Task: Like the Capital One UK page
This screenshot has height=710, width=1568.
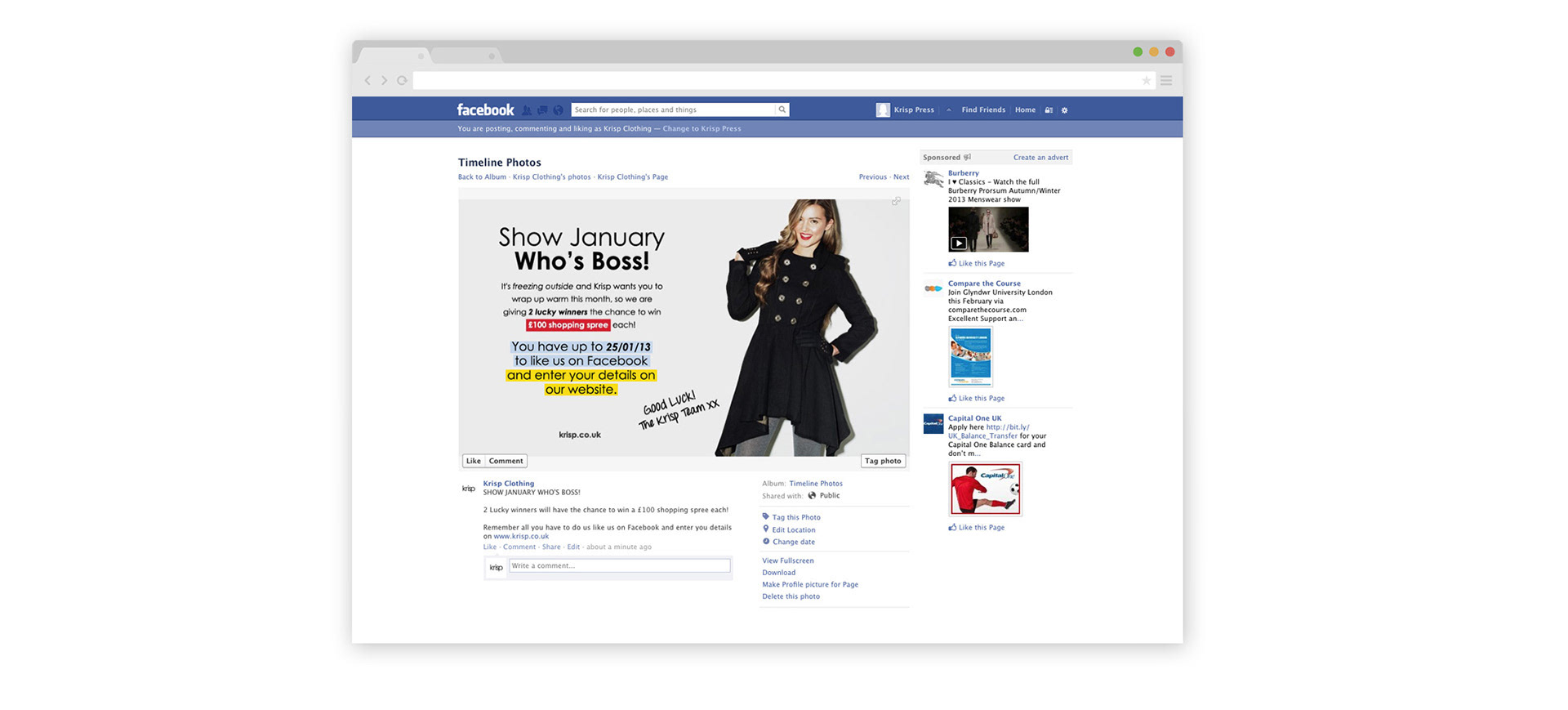Action: click(977, 527)
